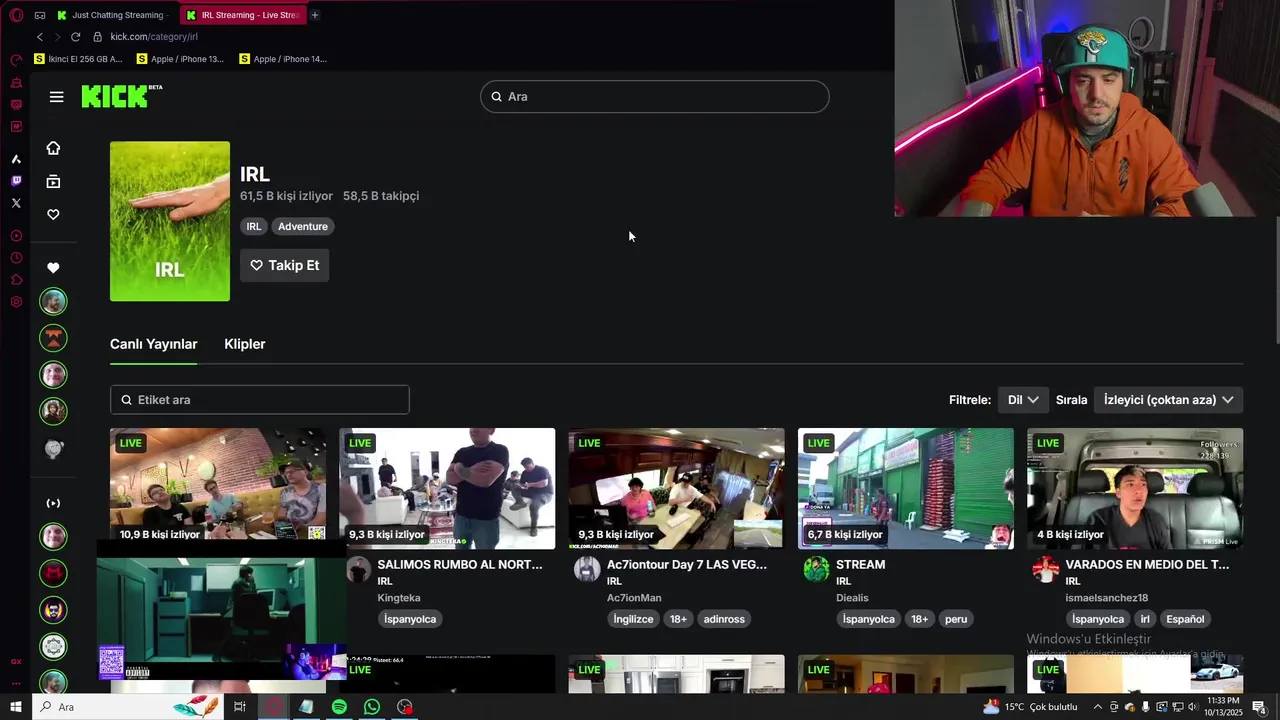Screen dimensions: 1280x720
Task: Open Ac7iontour Day 7 LAS VEG... stream
Action: tap(687, 564)
